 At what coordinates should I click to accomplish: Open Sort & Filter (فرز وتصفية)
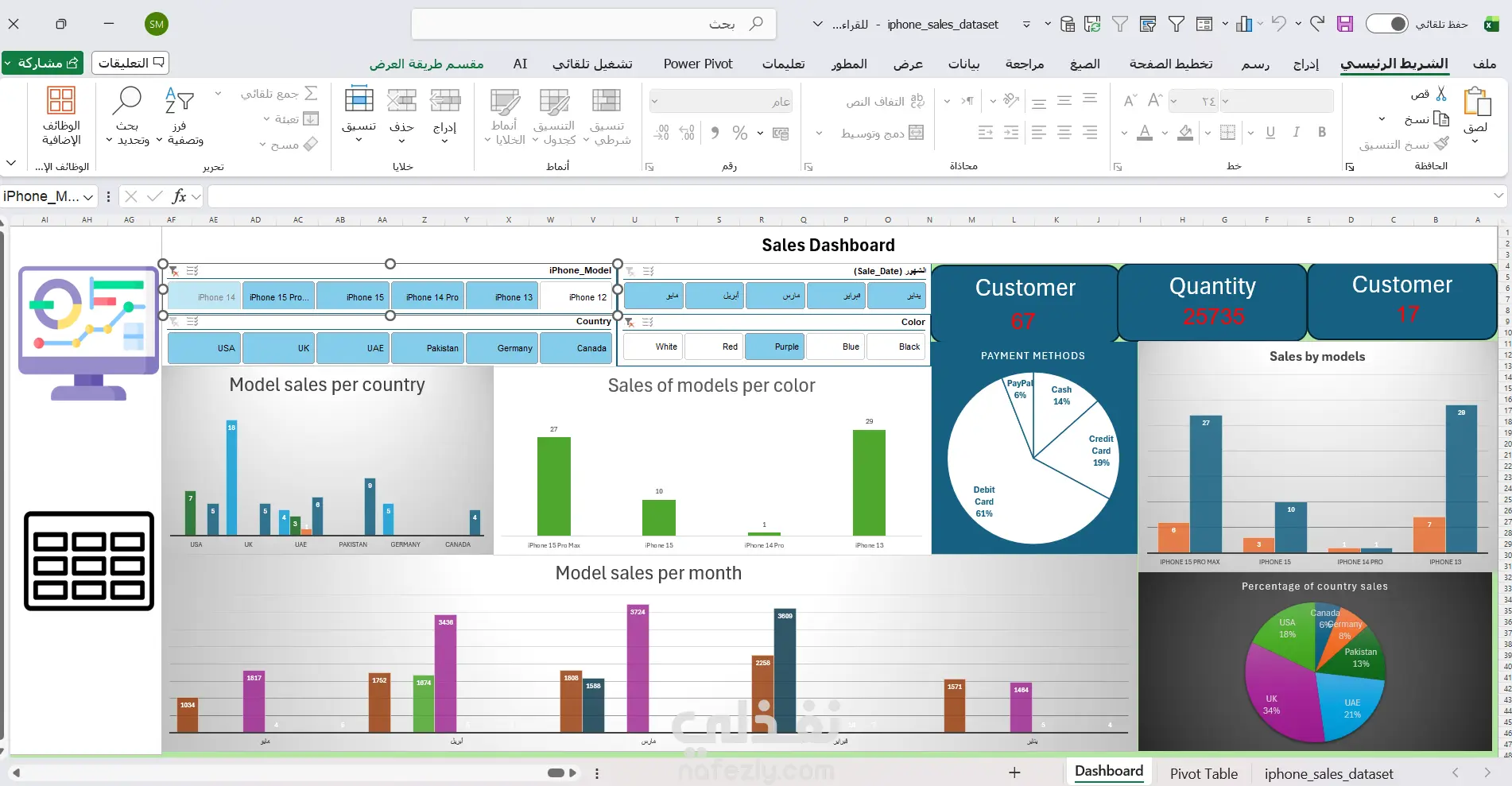[x=180, y=116]
